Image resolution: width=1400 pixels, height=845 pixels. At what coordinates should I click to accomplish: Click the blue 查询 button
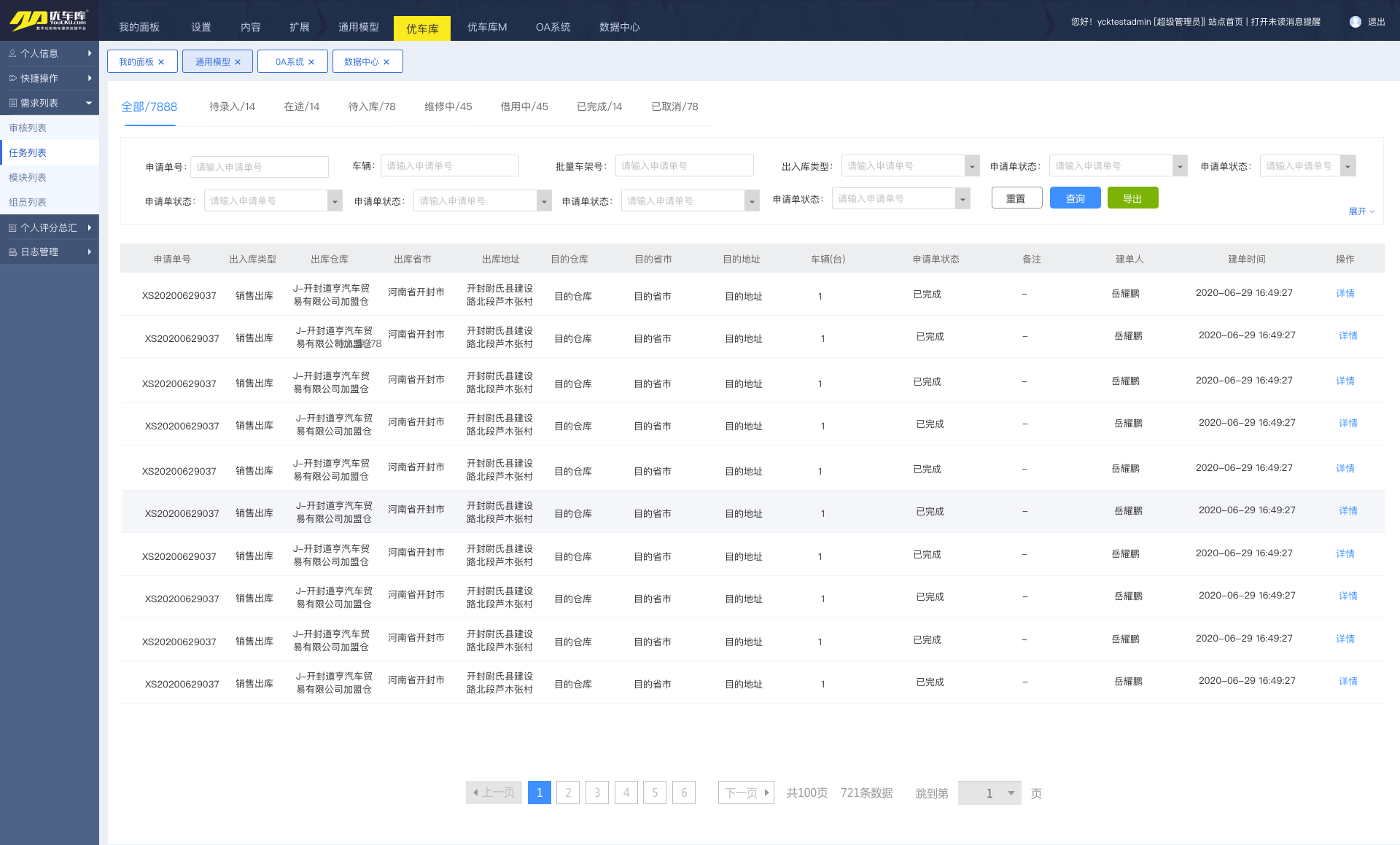click(x=1075, y=198)
